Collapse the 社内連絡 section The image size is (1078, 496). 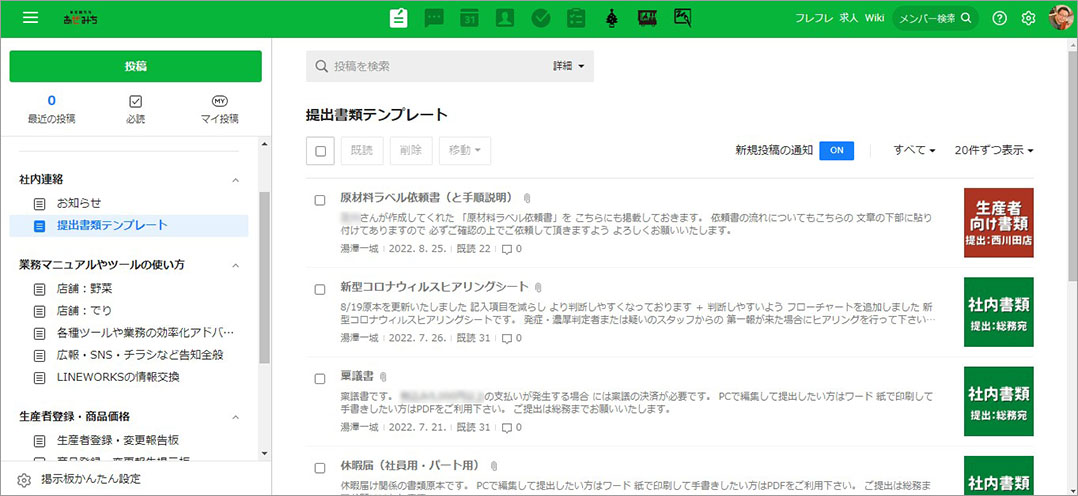[236, 180]
